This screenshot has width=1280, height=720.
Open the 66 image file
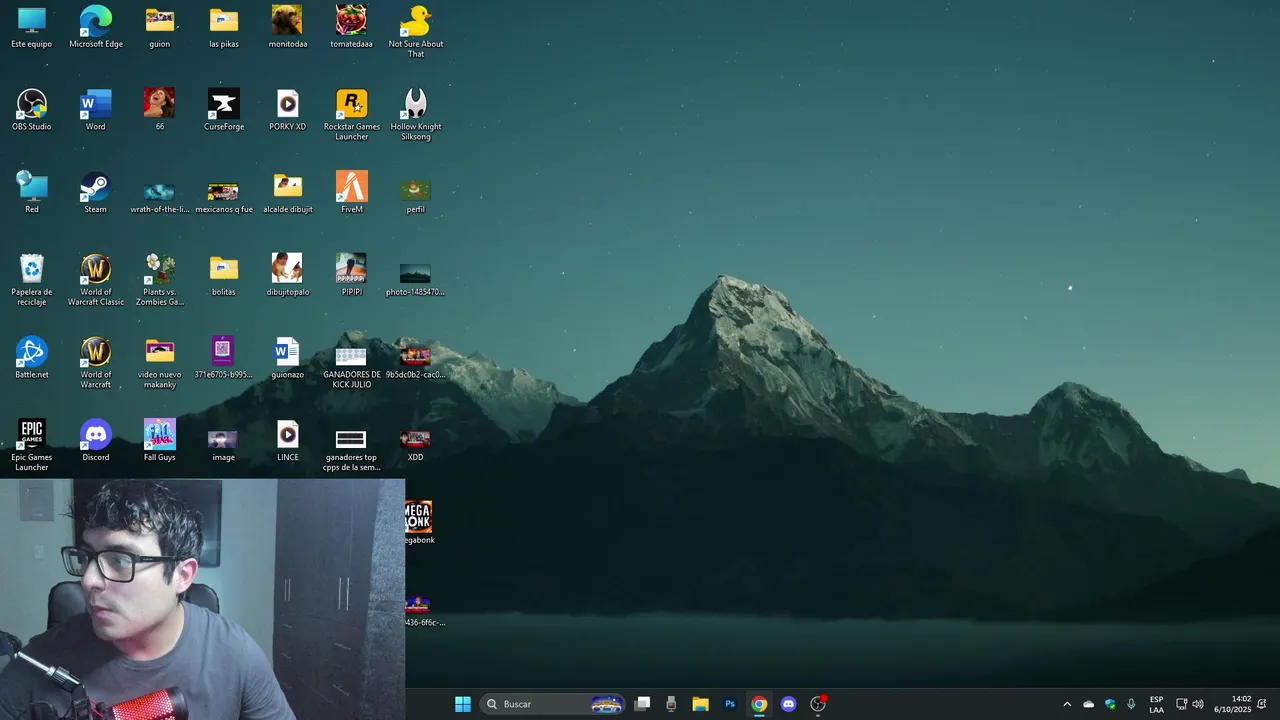159,110
